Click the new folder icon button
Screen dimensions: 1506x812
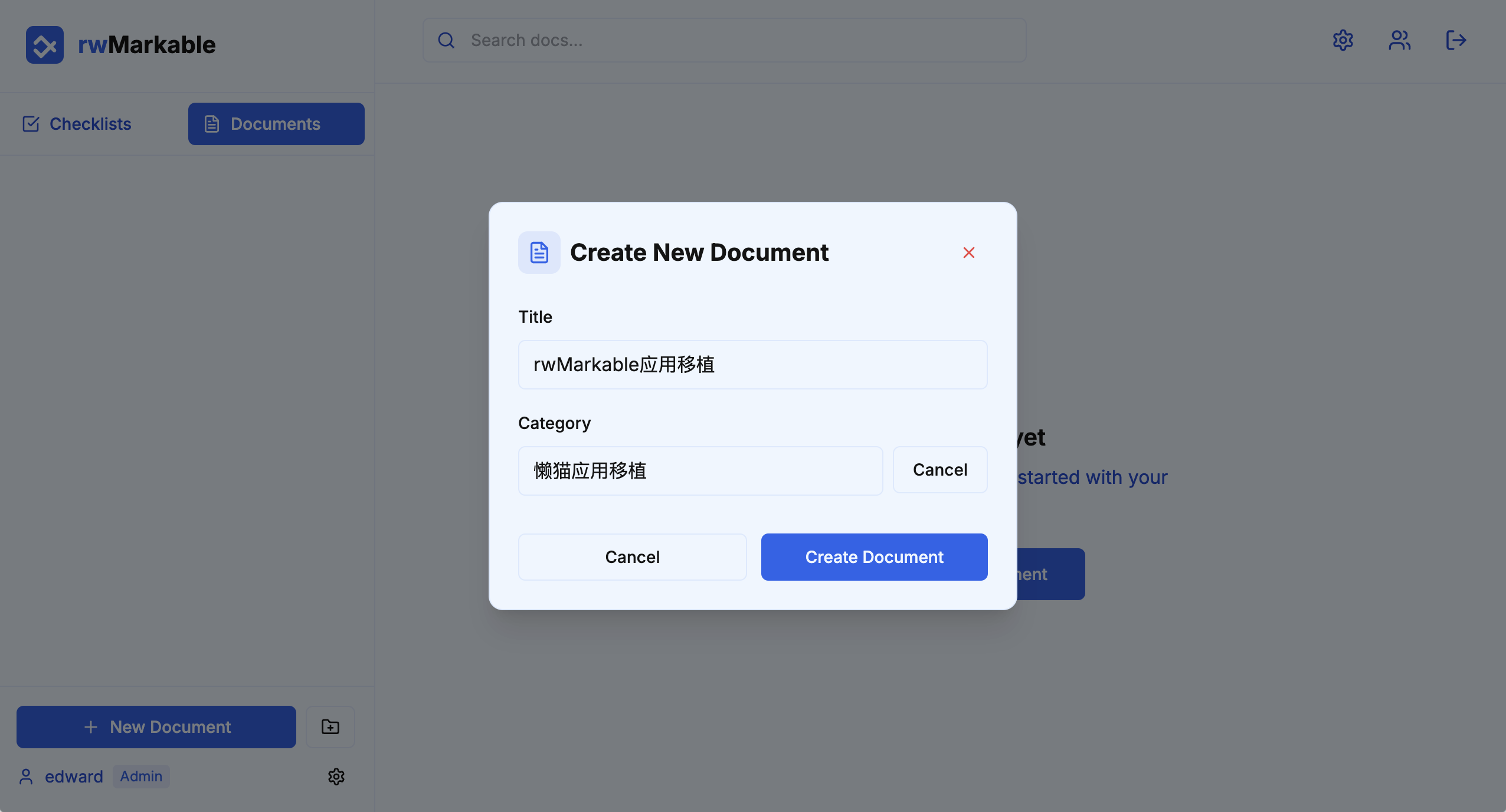330,726
